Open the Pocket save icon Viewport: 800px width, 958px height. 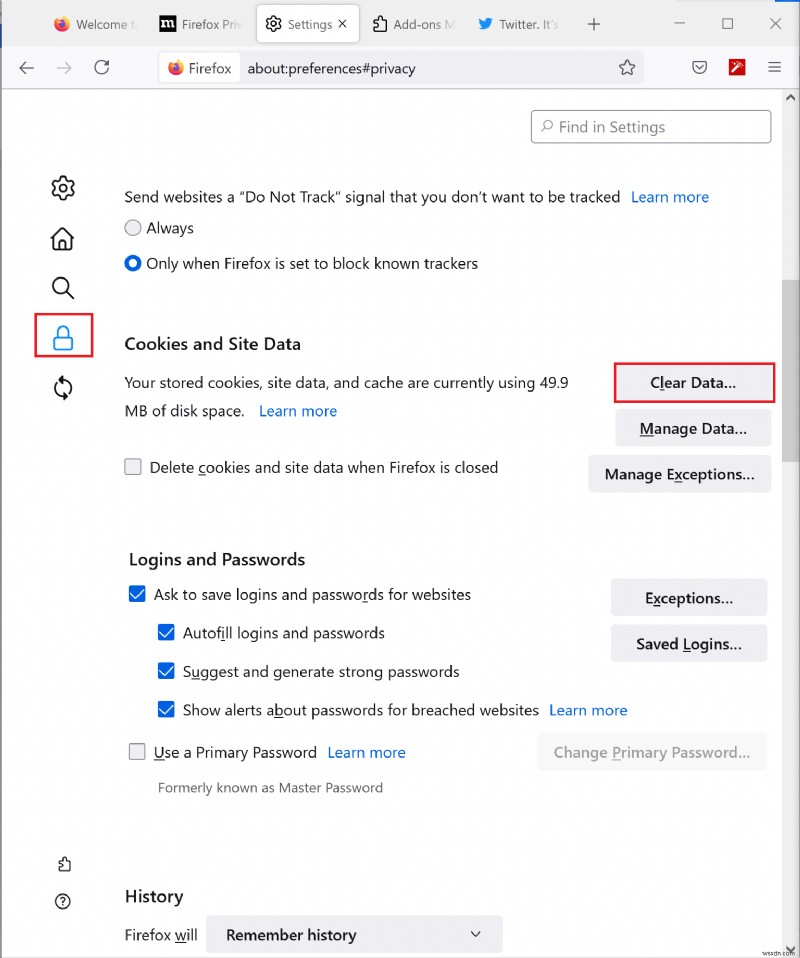click(700, 68)
